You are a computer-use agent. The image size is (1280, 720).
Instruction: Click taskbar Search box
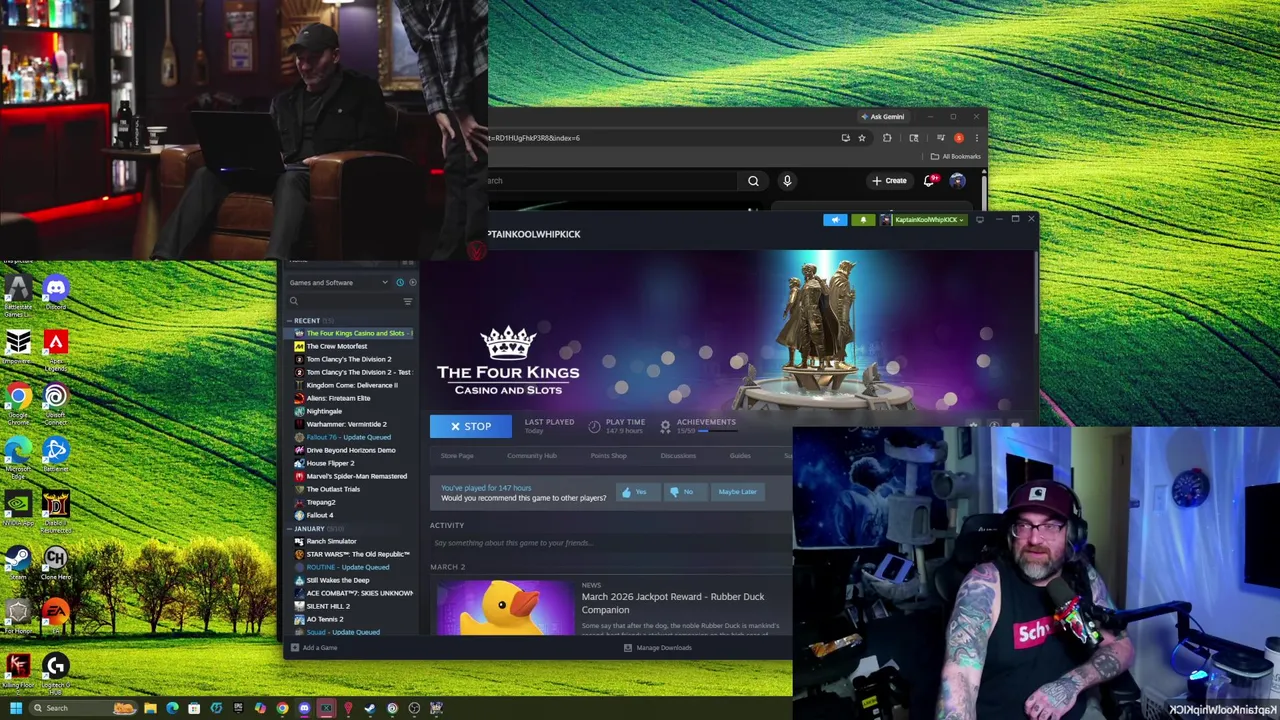click(x=85, y=709)
